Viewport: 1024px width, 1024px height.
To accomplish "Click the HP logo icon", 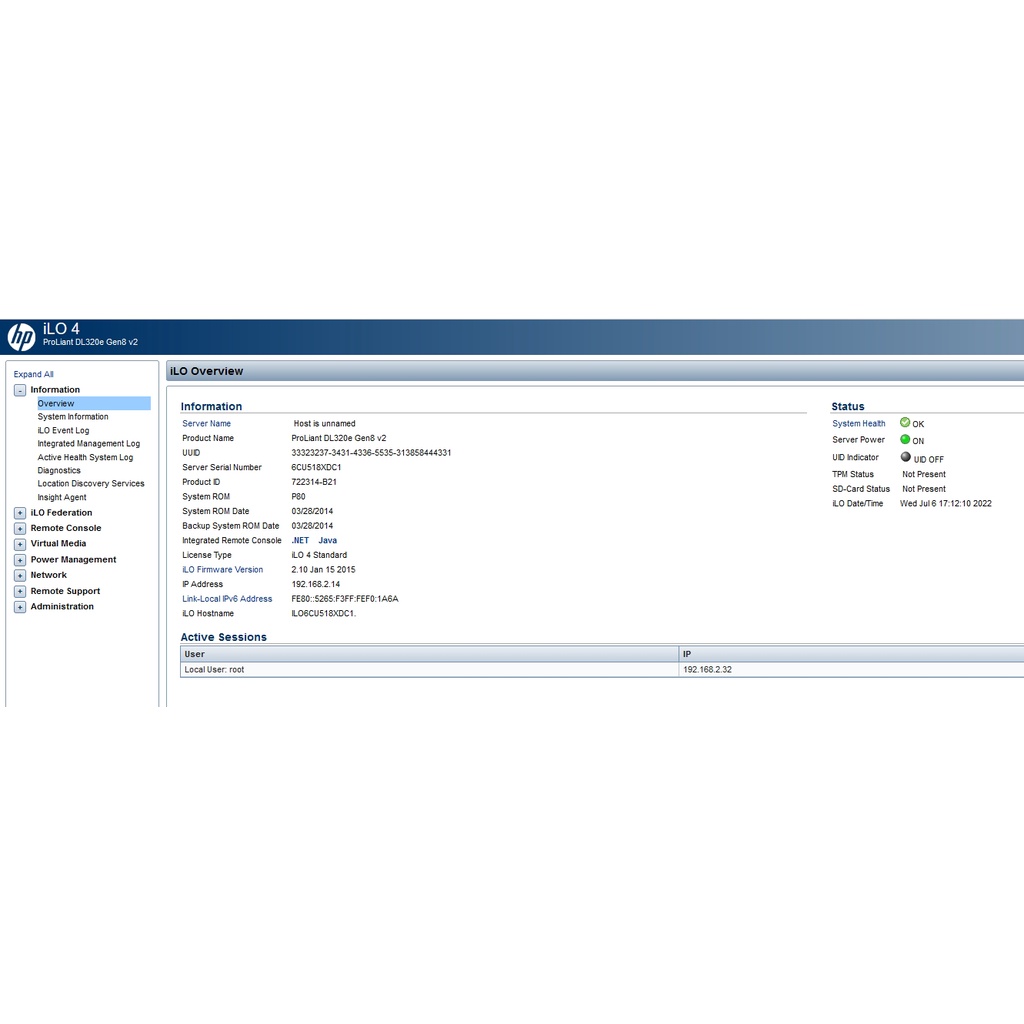I will click(x=21, y=337).
